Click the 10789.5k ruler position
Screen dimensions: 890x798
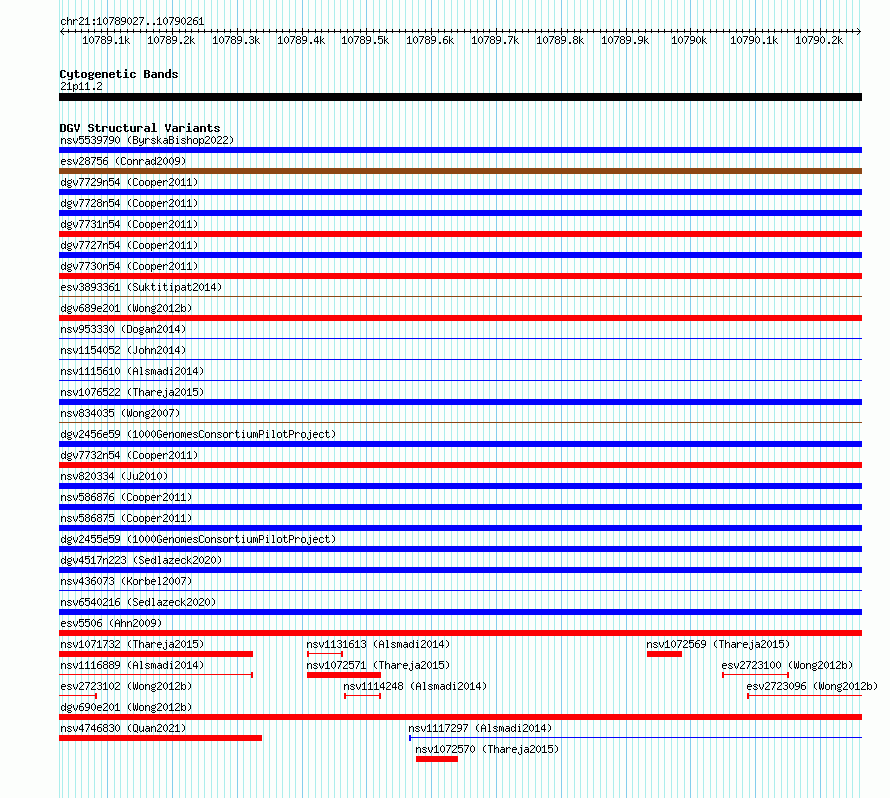pos(365,40)
